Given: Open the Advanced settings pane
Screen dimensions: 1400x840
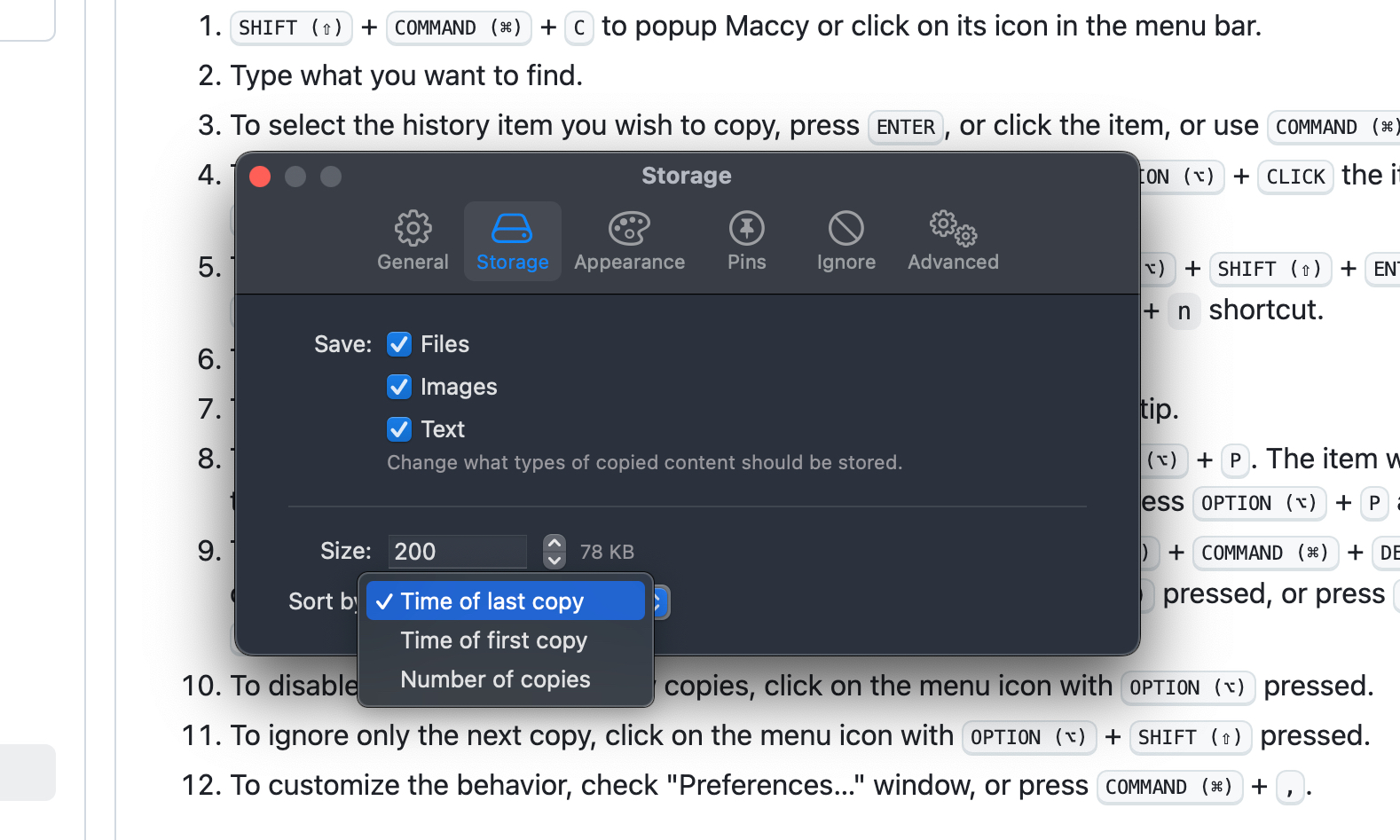Looking at the screenshot, I should point(953,240).
